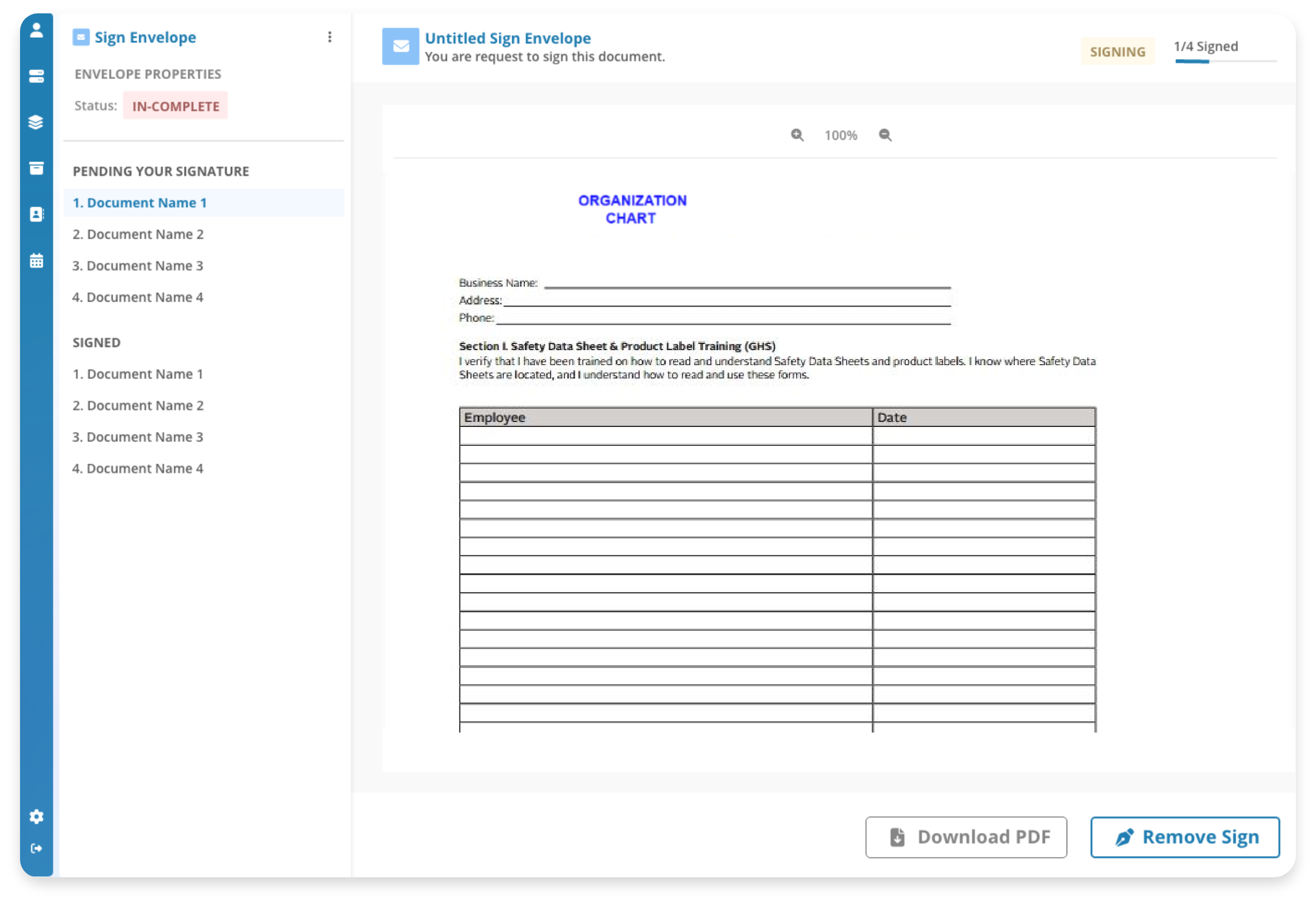
Task: Open signed Document Name 2
Action: pyautogui.click(x=138, y=406)
